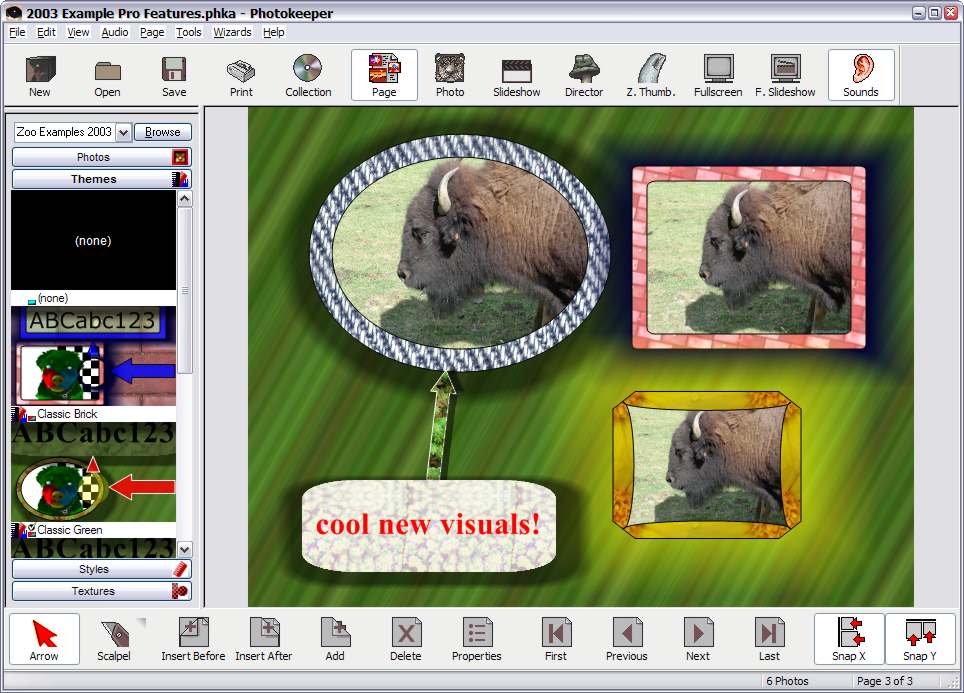Expand the Styles panel section

tap(101, 569)
